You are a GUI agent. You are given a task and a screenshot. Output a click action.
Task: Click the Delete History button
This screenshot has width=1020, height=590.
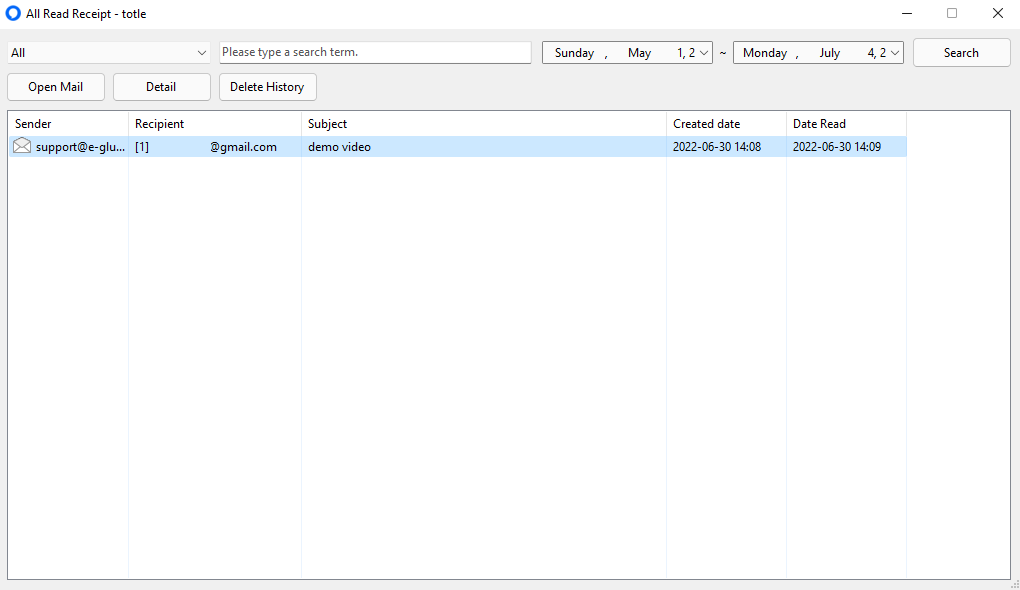pos(267,87)
